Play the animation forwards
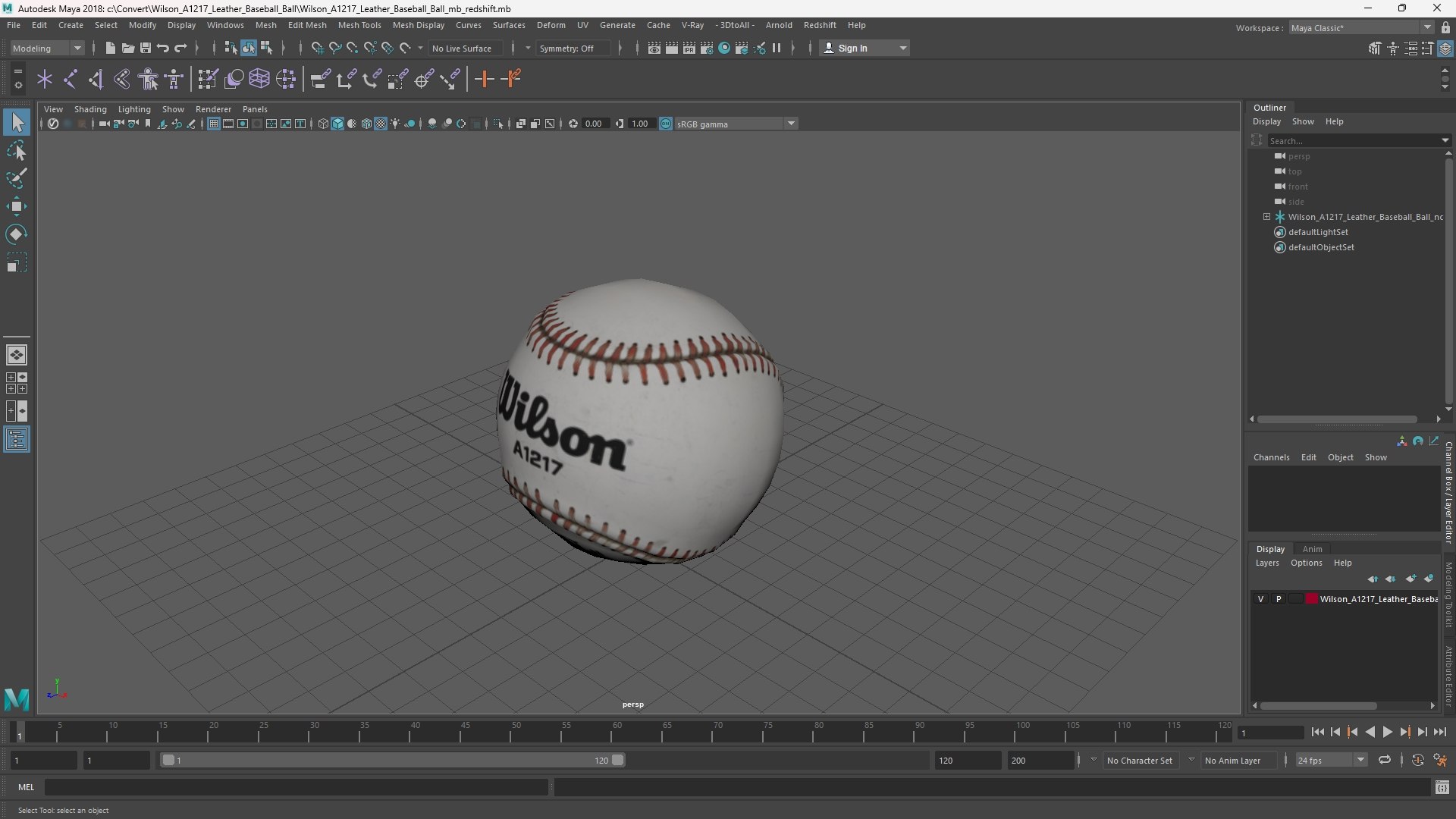Viewport: 1456px width, 819px height. coord(1387,732)
